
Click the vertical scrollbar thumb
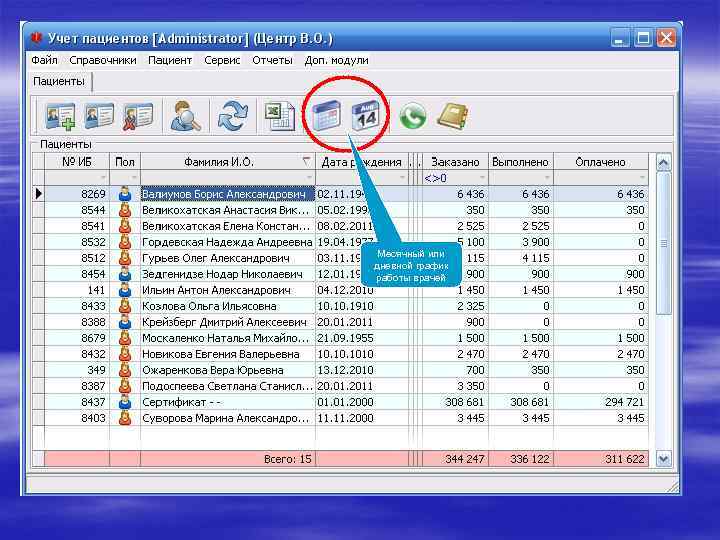663,243
